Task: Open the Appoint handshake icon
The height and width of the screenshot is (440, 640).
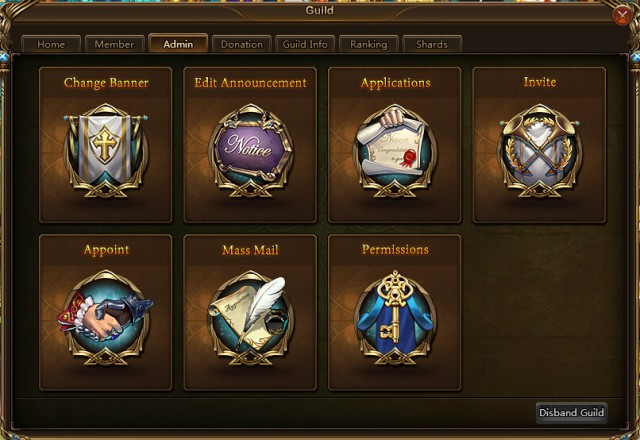Action: pyautogui.click(x=105, y=318)
